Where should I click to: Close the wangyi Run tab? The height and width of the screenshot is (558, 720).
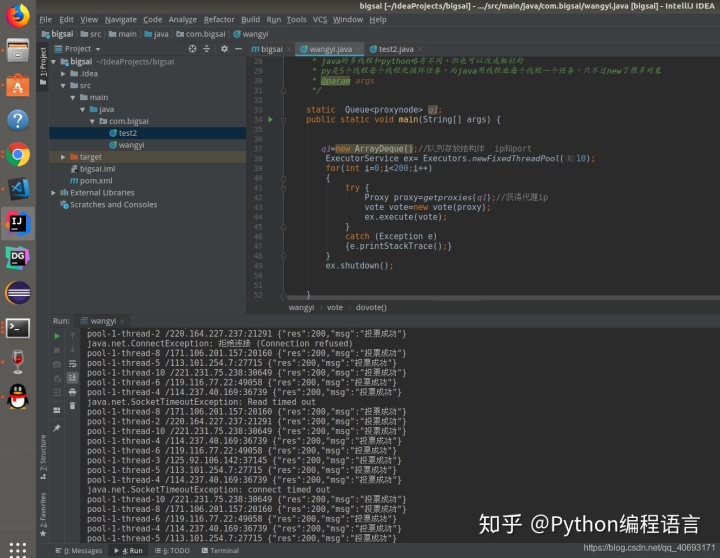click(x=122, y=321)
